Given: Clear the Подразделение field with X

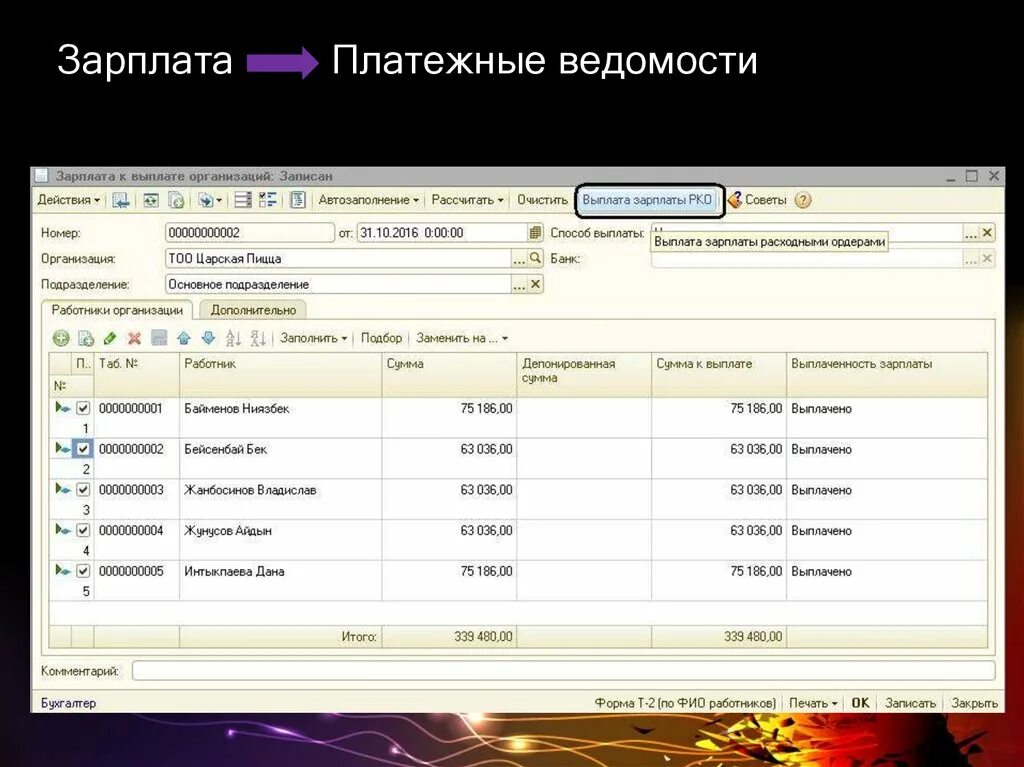Looking at the screenshot, I should click(535, 284).
